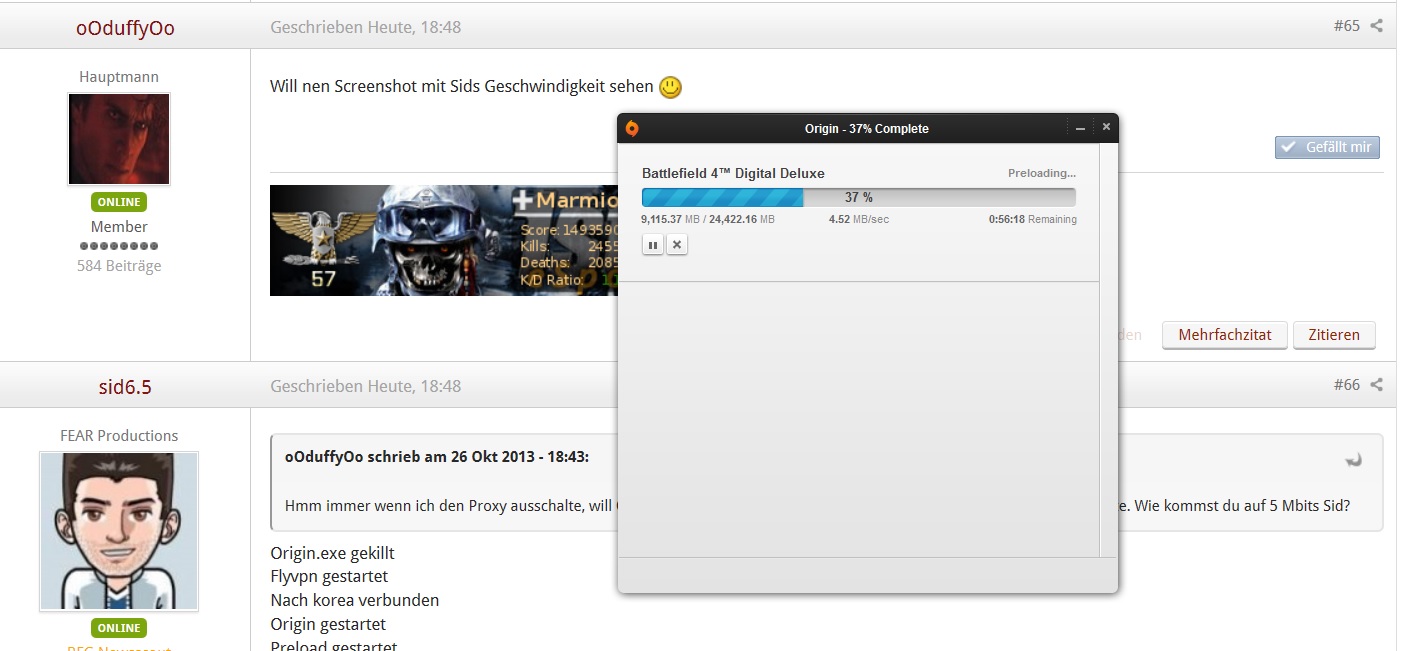Click 'Battlefield 4™ Digital Deluxe' title
Image resolution: width=1401 pixels, height=651 pixels.
coord(733,173)
